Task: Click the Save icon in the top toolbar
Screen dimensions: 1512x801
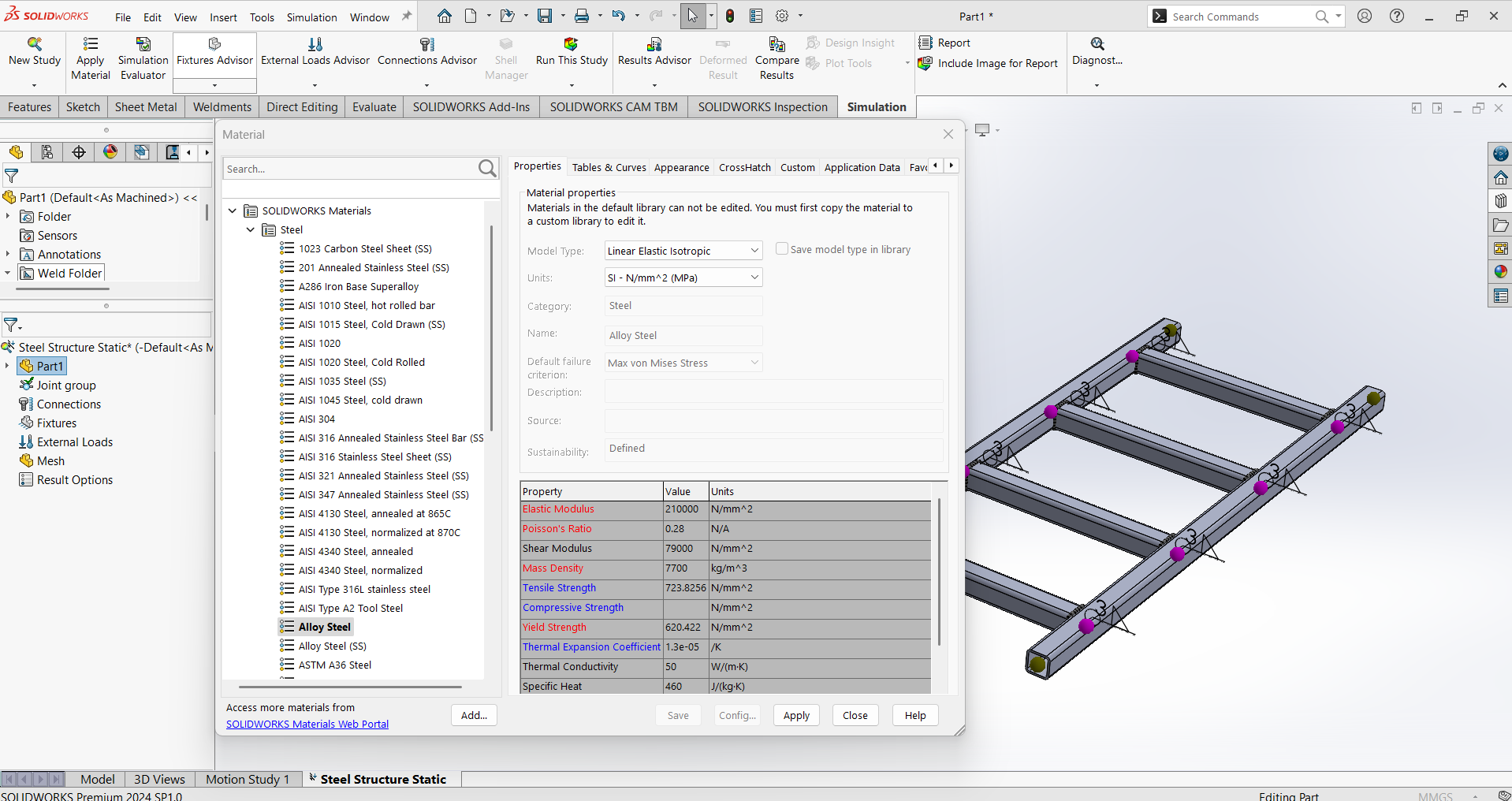Action: pyautogui.click(x=544, y=16)
